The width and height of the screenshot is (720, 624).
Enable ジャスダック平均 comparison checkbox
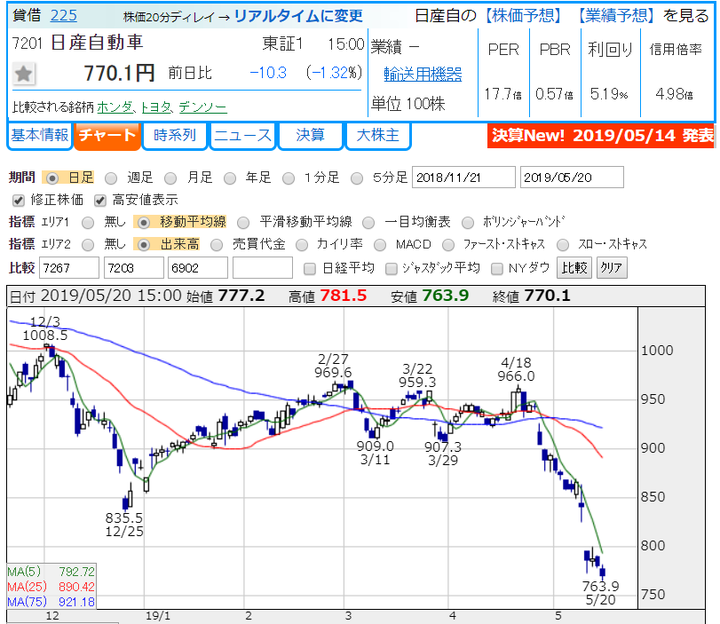pos(391,269)
